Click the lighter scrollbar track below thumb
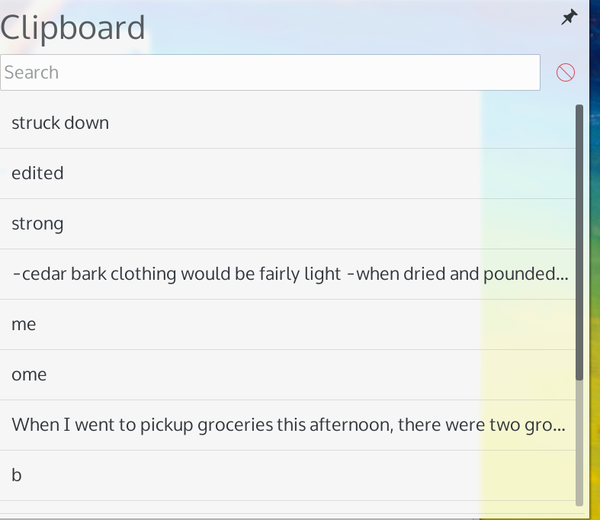The image size is (600, 520). (x=579, y=443)
